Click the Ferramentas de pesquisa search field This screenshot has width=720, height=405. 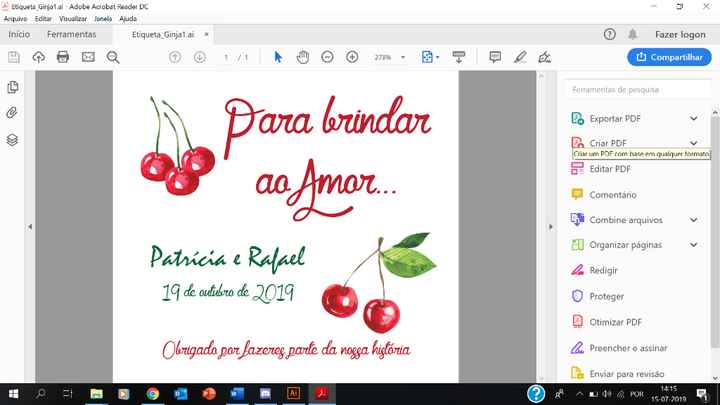click(635, 90)
